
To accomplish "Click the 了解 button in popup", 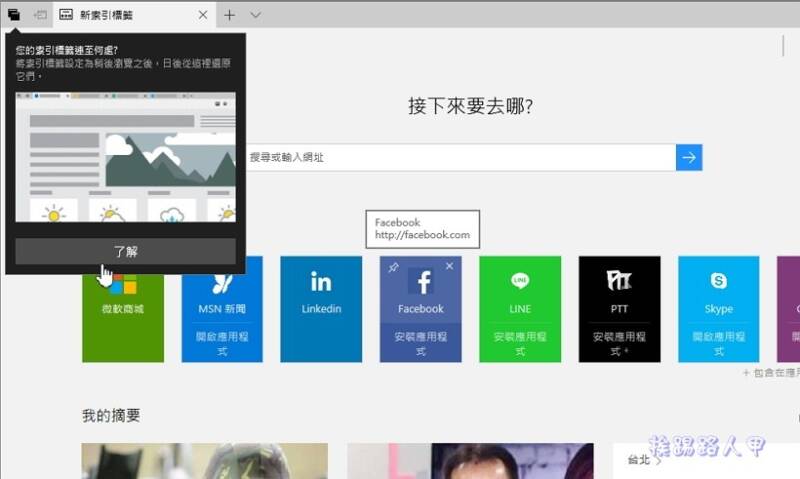I will 126,251.
